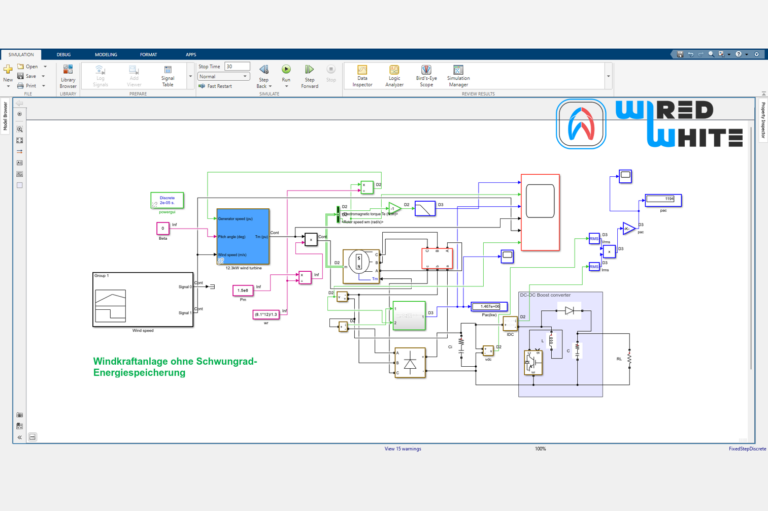Select the 12.3kW wind turbine block
The image size is (768, 511).
243,237
